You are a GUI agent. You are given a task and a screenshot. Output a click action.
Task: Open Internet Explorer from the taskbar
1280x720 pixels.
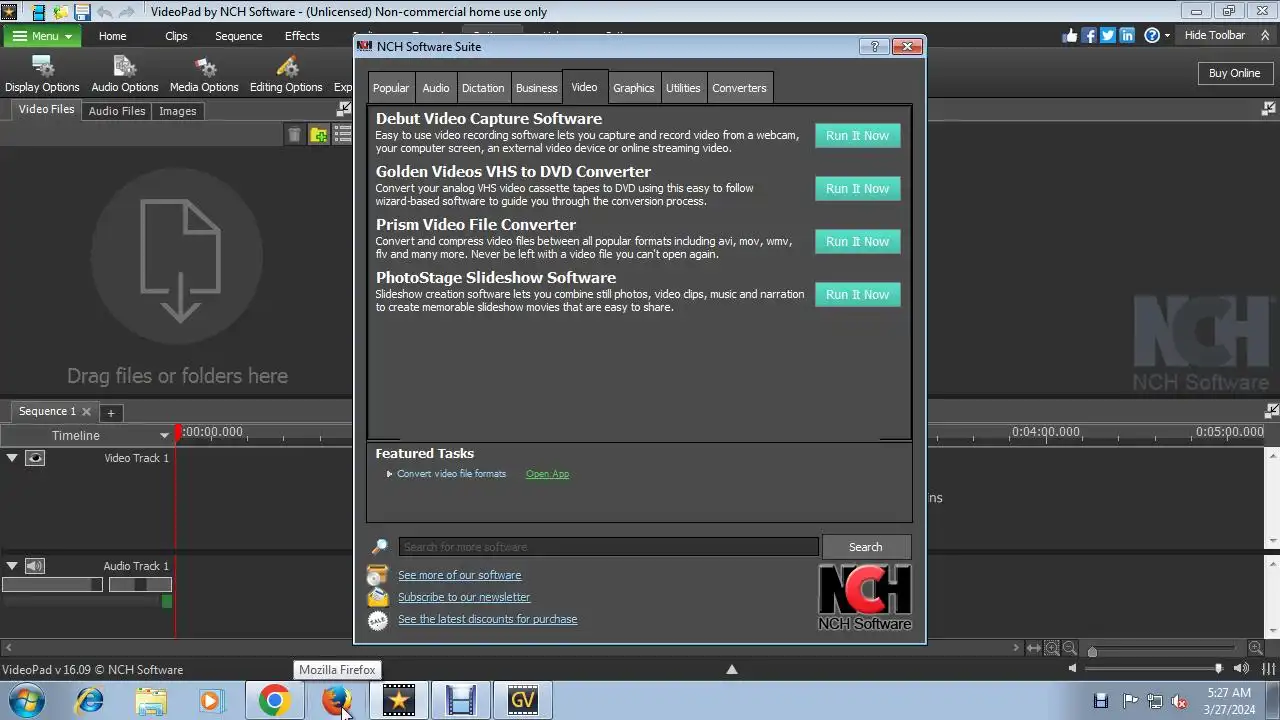(89, 700)
